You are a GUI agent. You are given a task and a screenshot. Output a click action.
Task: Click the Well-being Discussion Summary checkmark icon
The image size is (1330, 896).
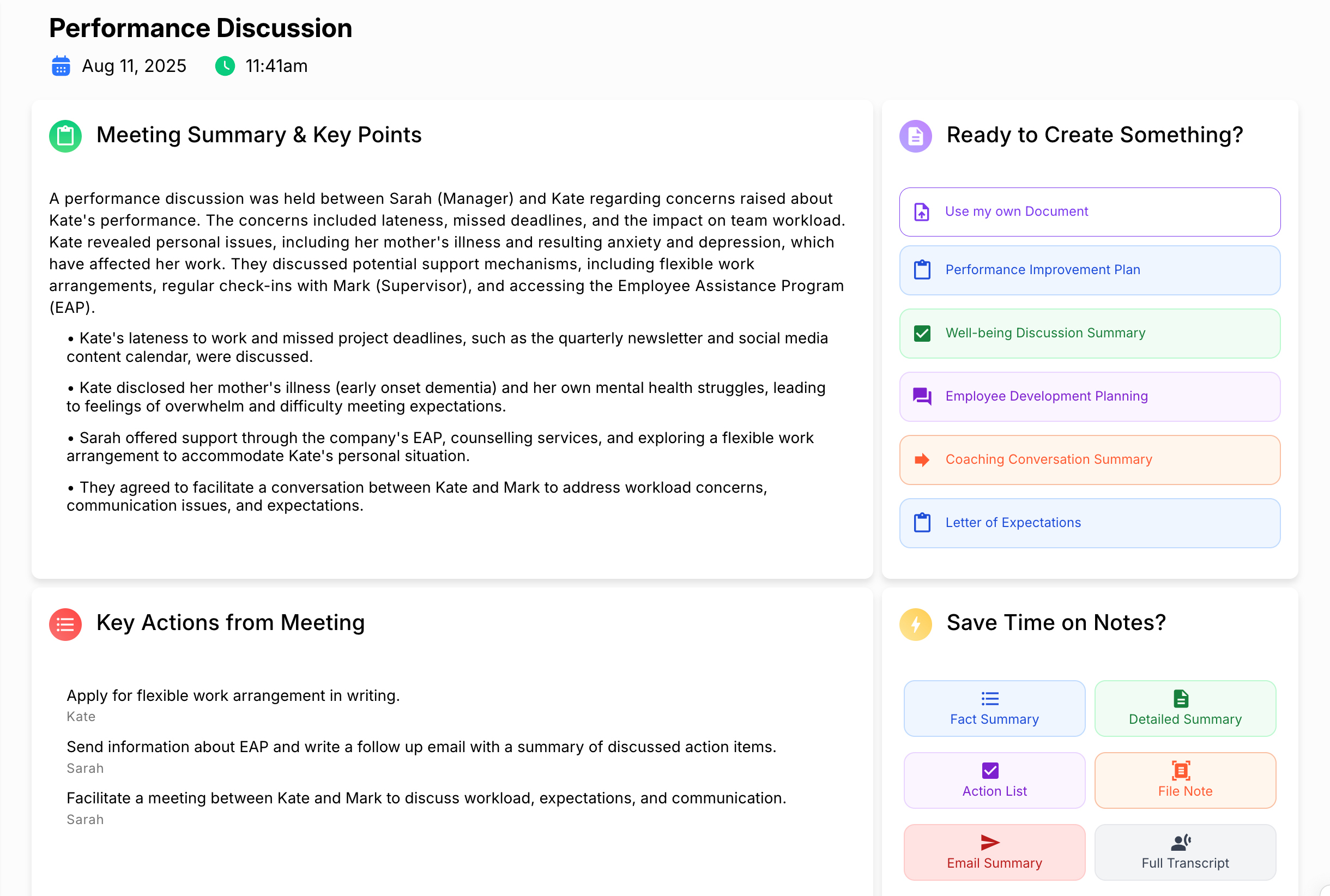click(x=922, y=333)
